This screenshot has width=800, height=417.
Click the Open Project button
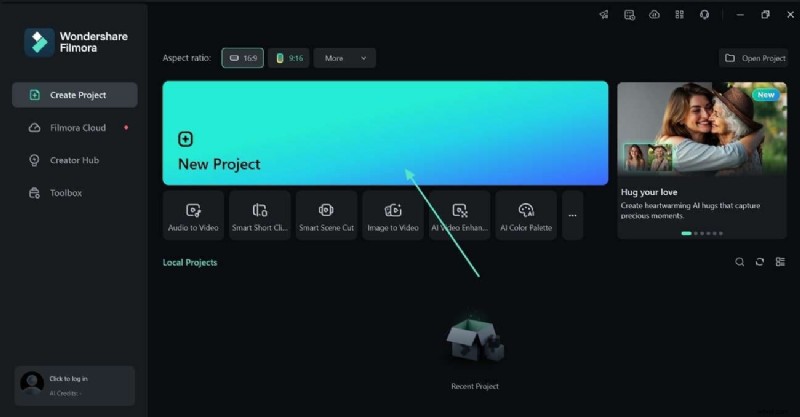click(x=754, y=58)
